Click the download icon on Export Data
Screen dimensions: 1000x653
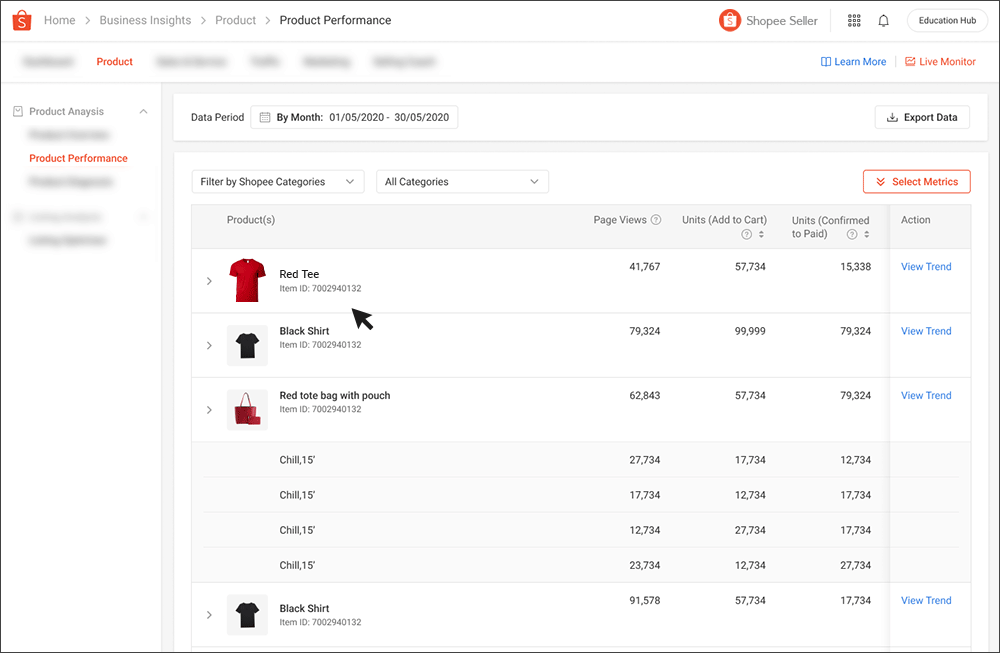point(891,117)
